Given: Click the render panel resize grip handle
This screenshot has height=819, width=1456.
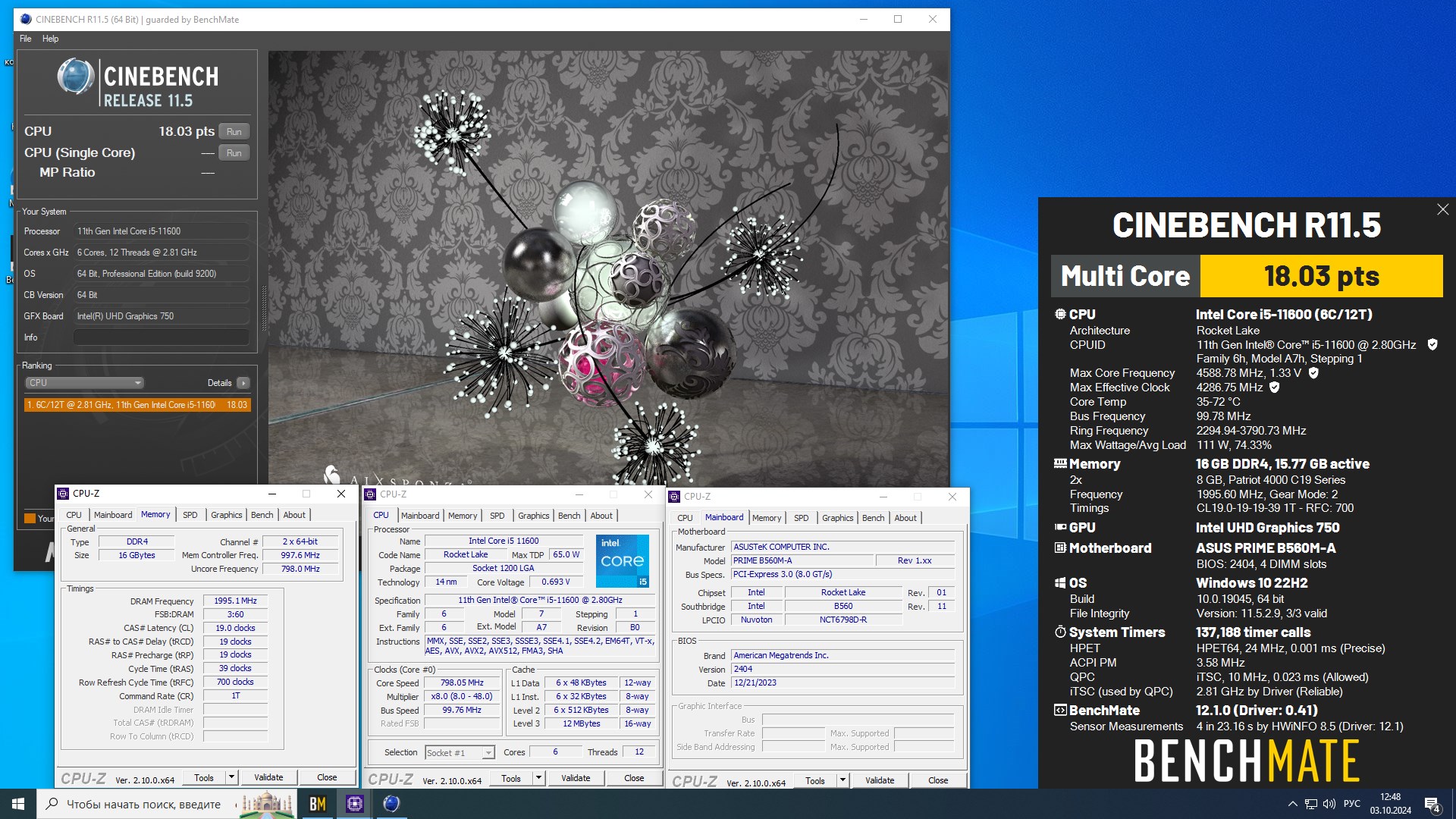Looking at the screenshot, I should tap(264, 309).
